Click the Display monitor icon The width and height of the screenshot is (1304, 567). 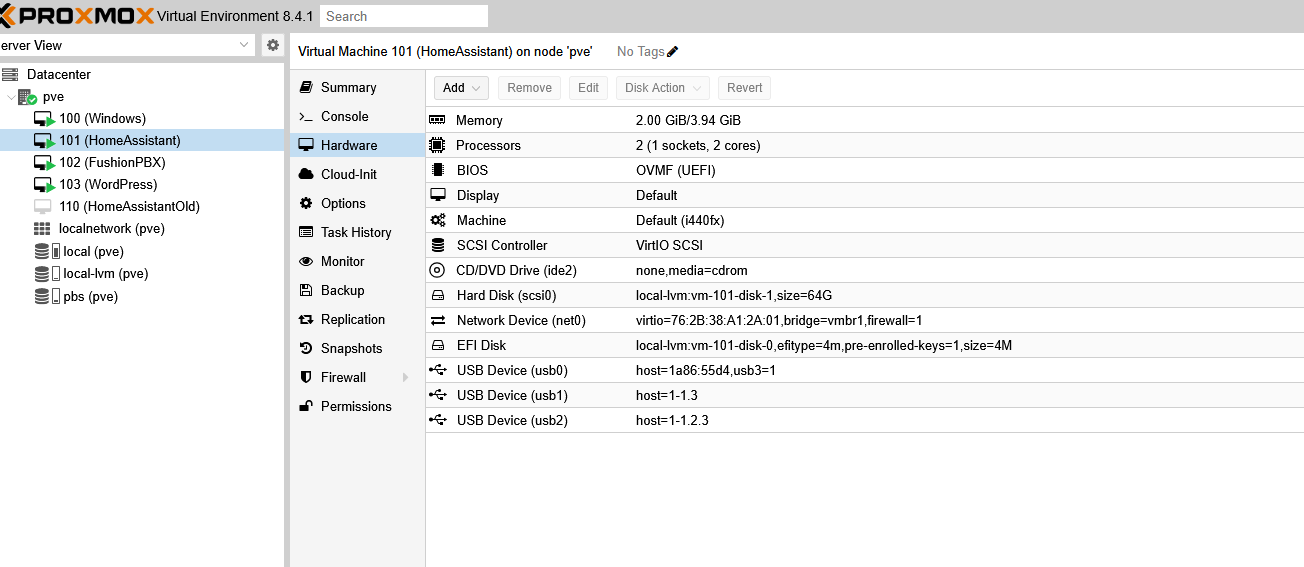438,195
